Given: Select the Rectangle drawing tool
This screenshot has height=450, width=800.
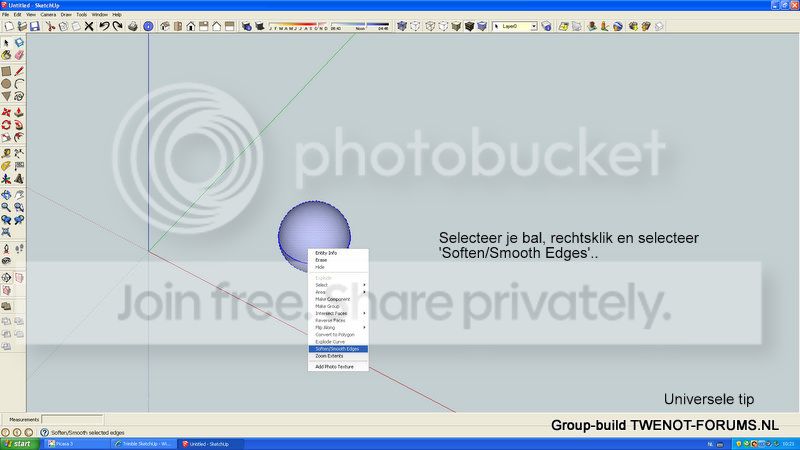Looking at the screenshot, I should pos(6,71).
